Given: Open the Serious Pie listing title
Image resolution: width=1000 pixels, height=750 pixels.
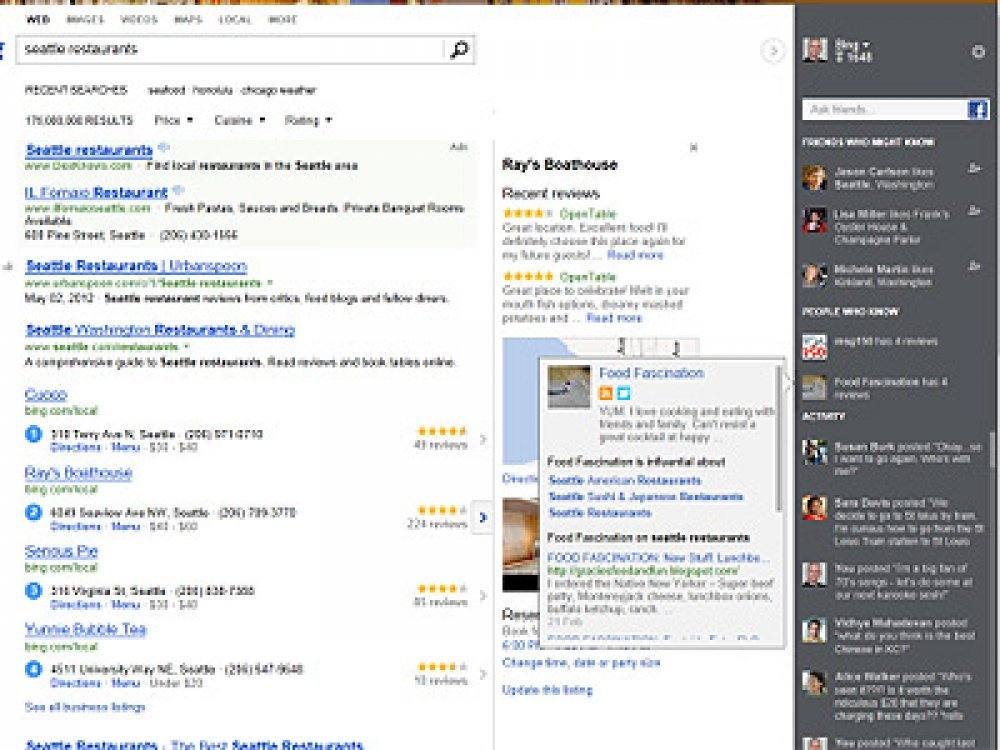Looking at the screenshot, I should 61,552.
